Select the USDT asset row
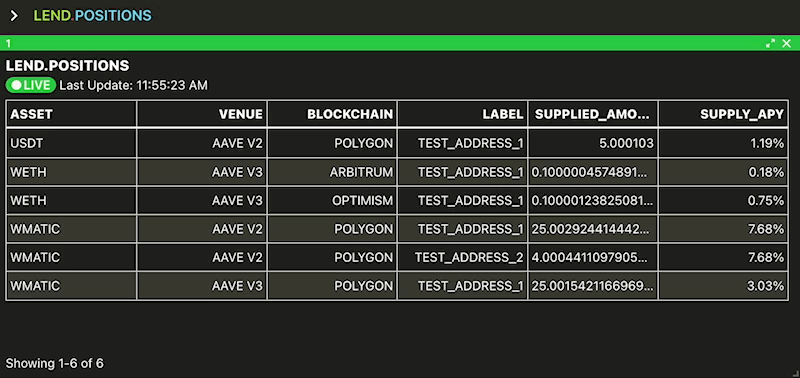This screenshot has width=800, height=378. pyautogui.click(x=397, y=143)
